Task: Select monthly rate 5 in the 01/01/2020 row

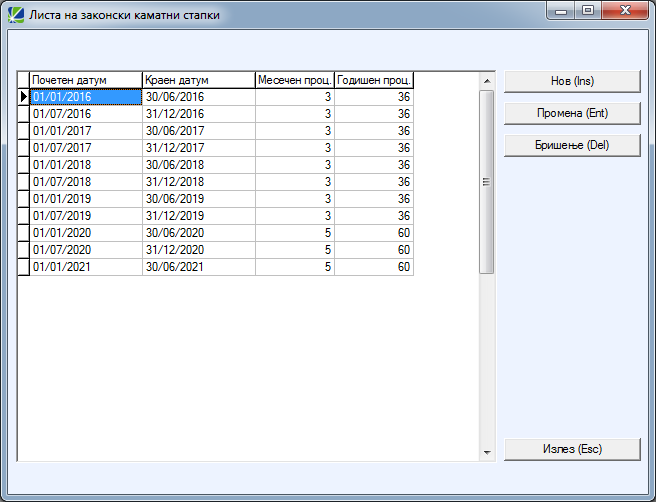Action: (295, 233)
